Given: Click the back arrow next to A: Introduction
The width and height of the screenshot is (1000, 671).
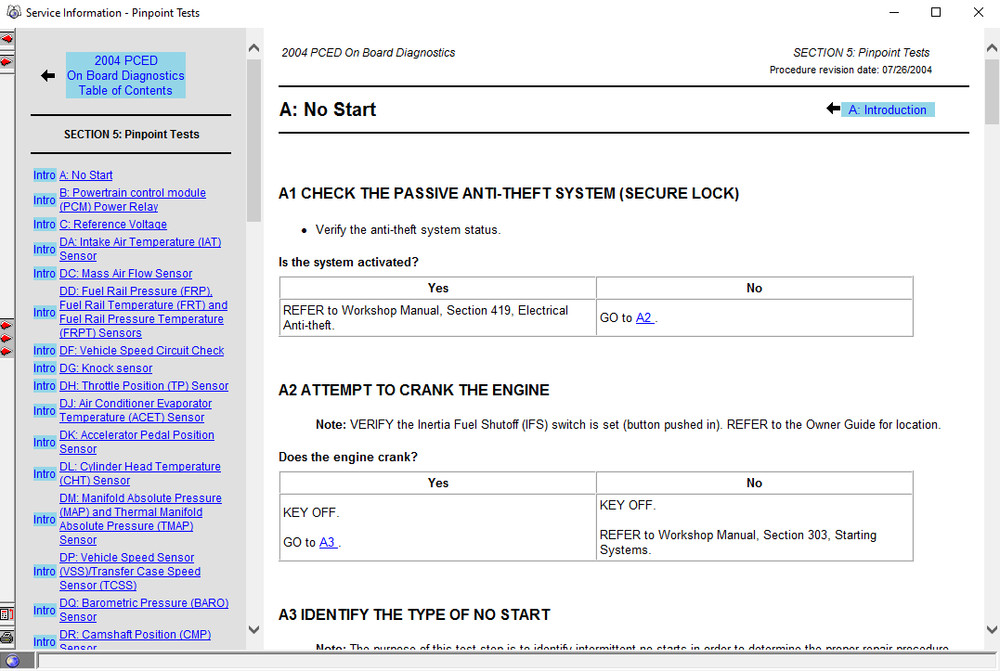Looking at the screenshot, I should [832, 109].
